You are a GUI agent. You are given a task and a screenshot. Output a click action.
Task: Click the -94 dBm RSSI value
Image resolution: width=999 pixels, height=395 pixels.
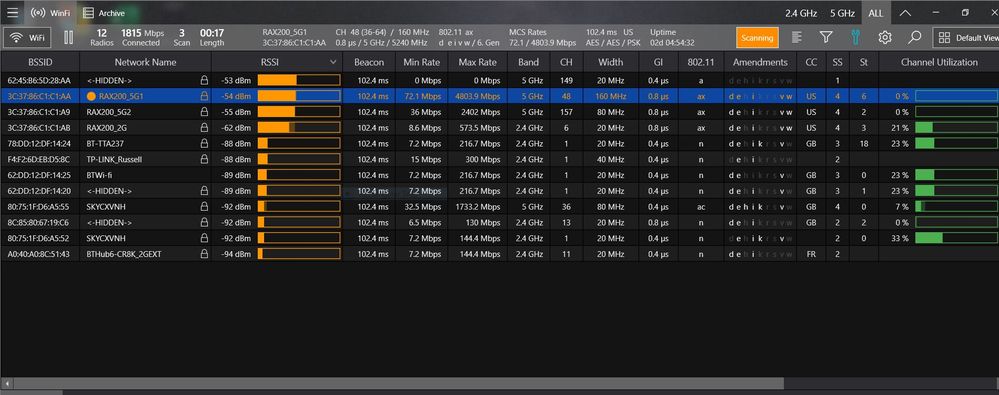[236, 254]
